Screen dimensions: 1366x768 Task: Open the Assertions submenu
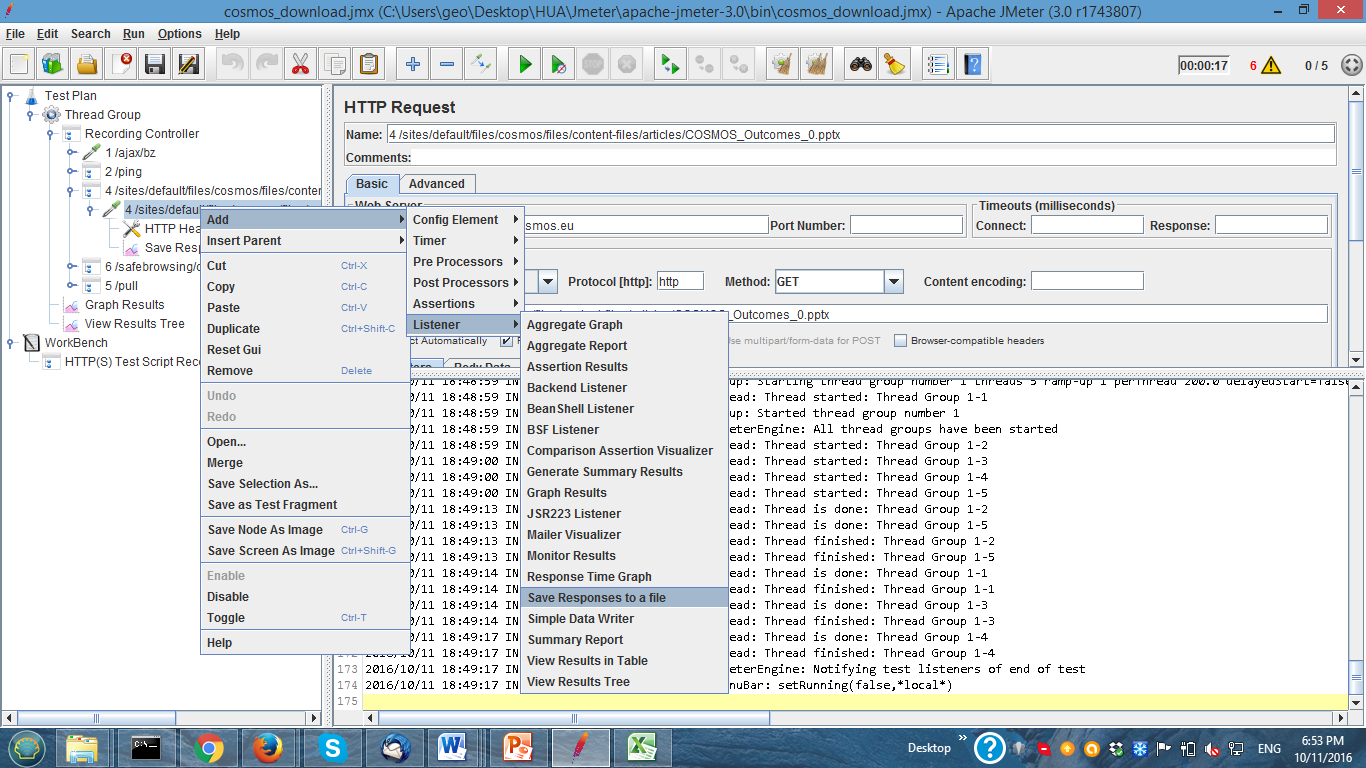[x=466, y=304]
